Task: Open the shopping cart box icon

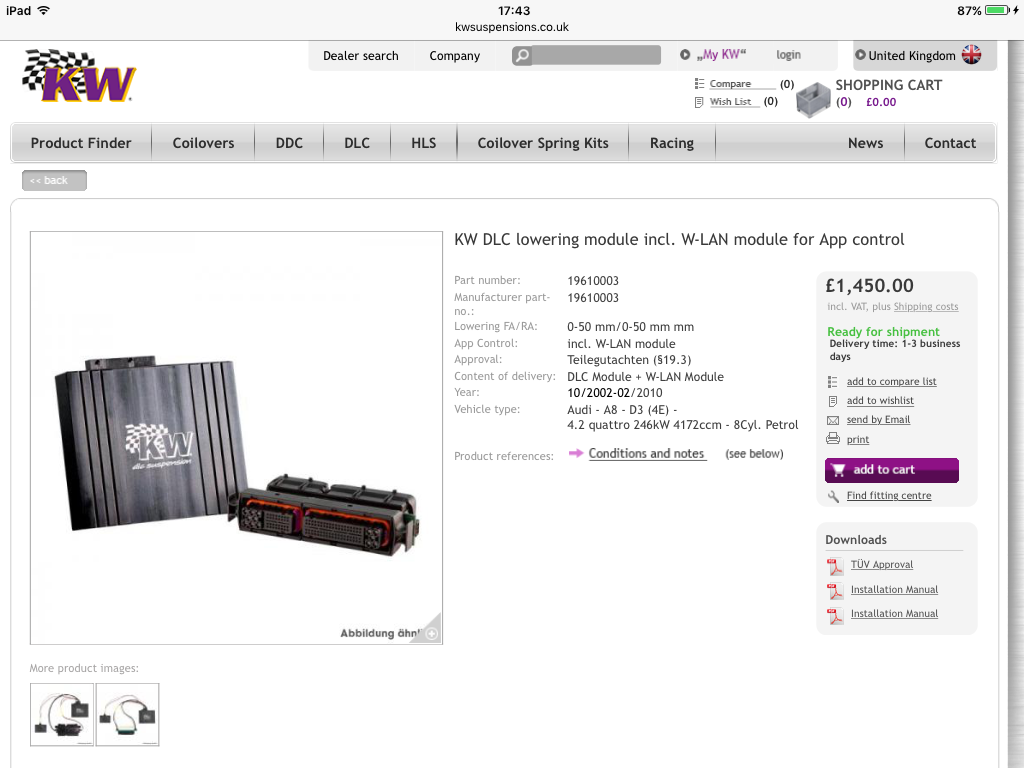Action: pyautogui.click(x=813, y=100)
